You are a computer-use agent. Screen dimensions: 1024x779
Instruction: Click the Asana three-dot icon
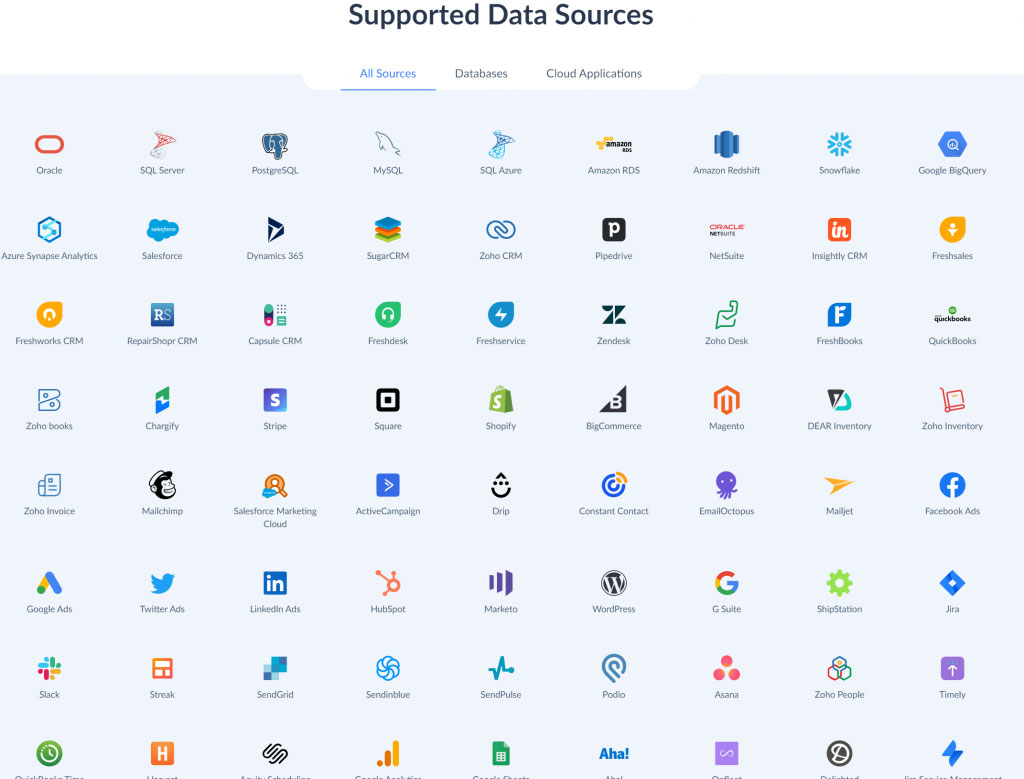727,668
